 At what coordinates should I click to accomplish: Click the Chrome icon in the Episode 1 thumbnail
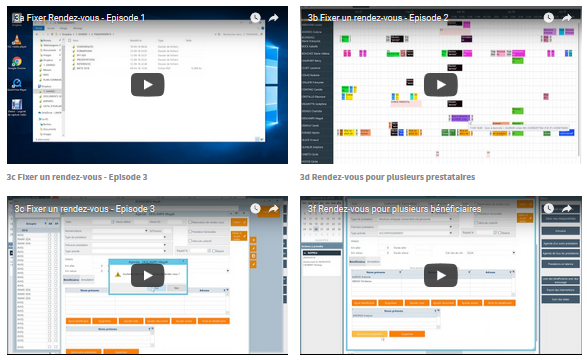tap(16, 61)
